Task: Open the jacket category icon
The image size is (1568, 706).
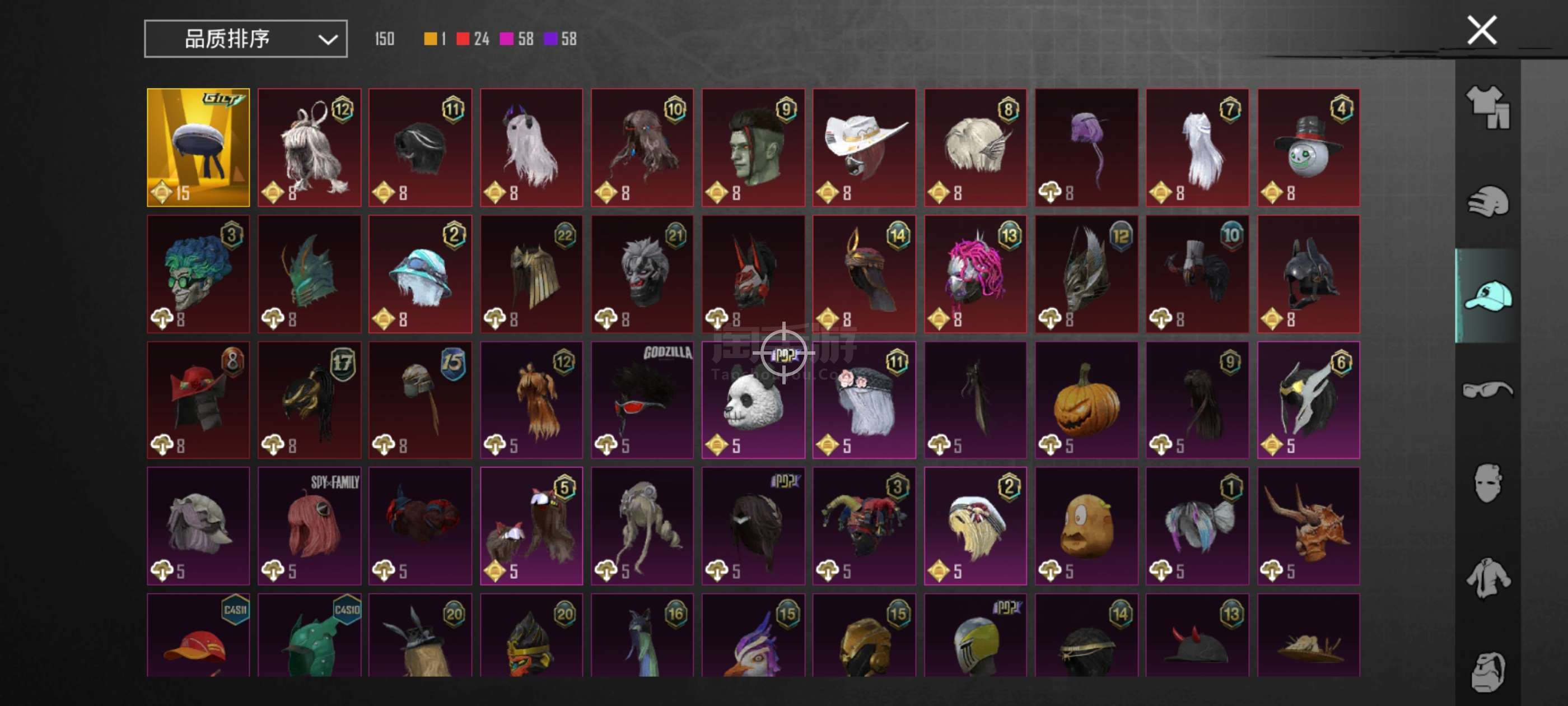Action: 1488,578
